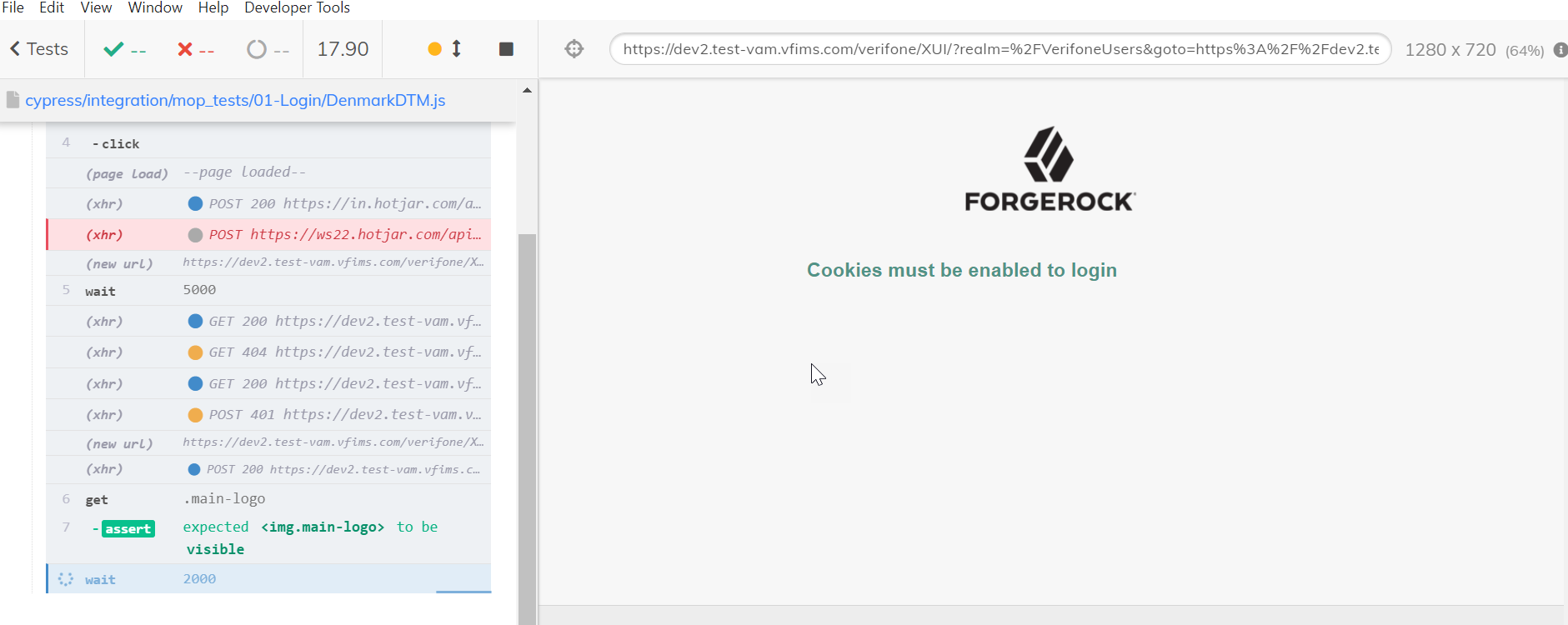Open the DenmarkDTM.js spec file link
Screen dimensions: 1568x625
coord(235,101)
